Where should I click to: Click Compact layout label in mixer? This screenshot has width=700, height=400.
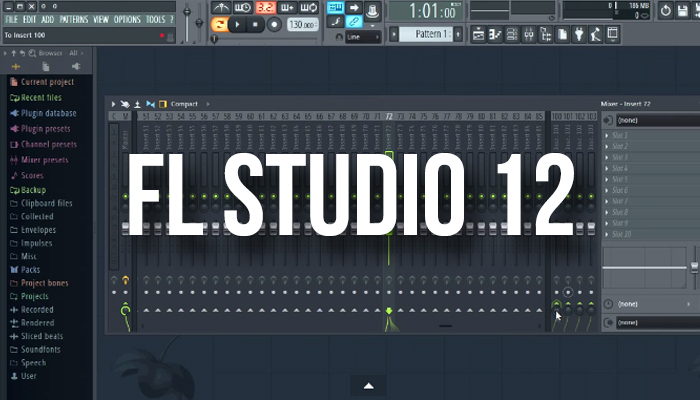[x=184, y=104]
